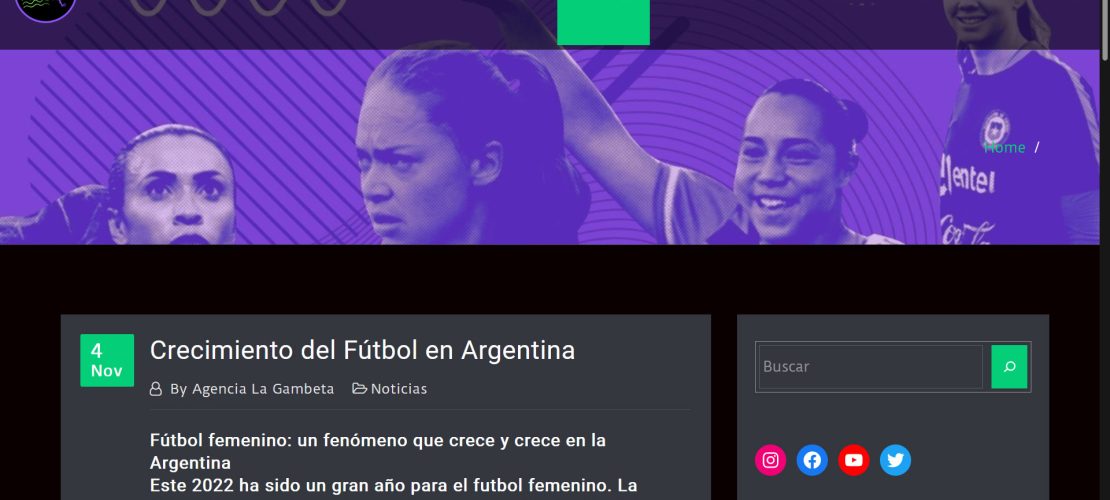The height and width of the screenshot is (500, 1110).
Task: Go to Home breadcrumb link
Action: tap(1005, 147)
